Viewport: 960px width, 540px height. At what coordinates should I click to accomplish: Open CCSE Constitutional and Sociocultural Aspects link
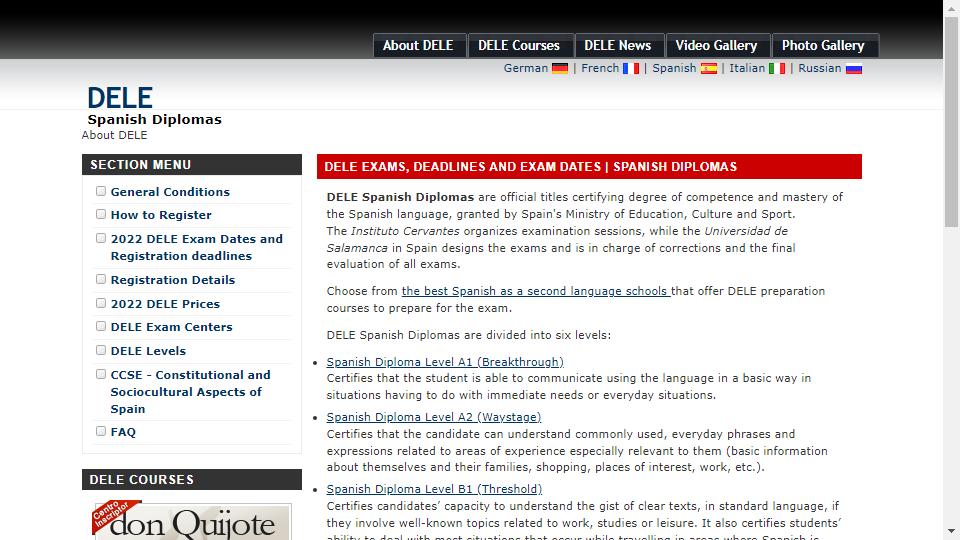pos(190,392)
